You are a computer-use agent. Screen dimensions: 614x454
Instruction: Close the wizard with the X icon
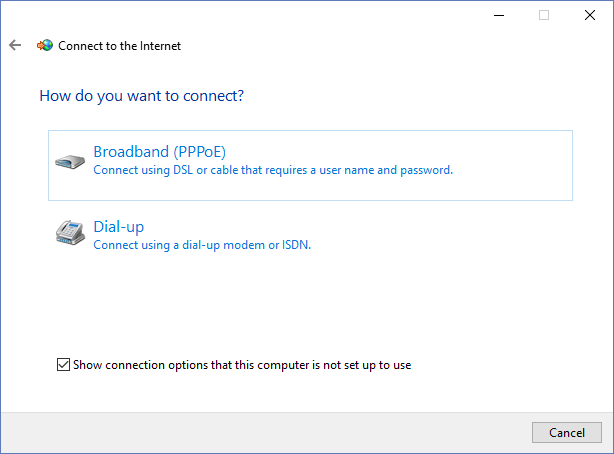click(x=590, y=15)
